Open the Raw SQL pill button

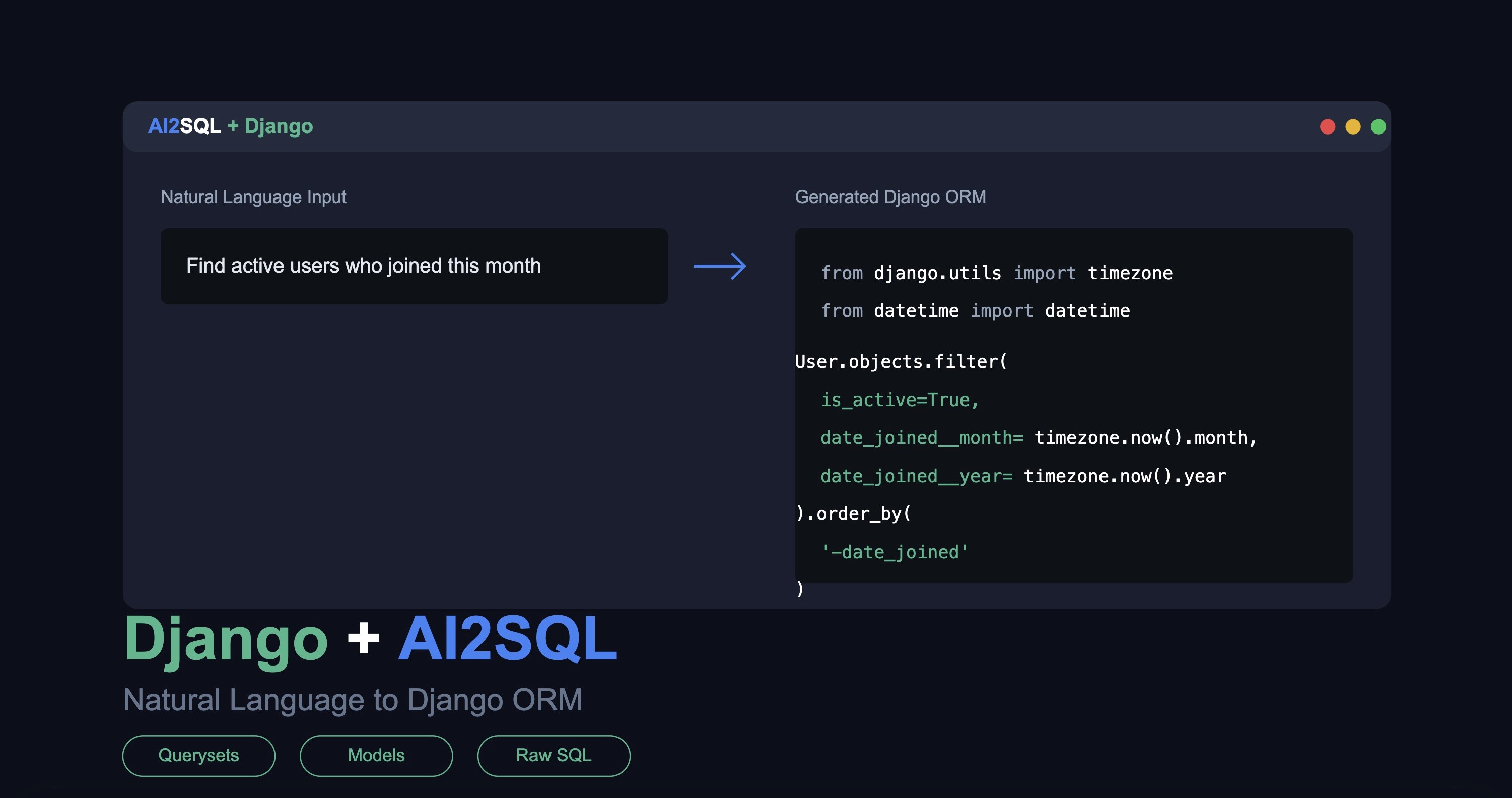pyautogui.click(x=554, y=755)
